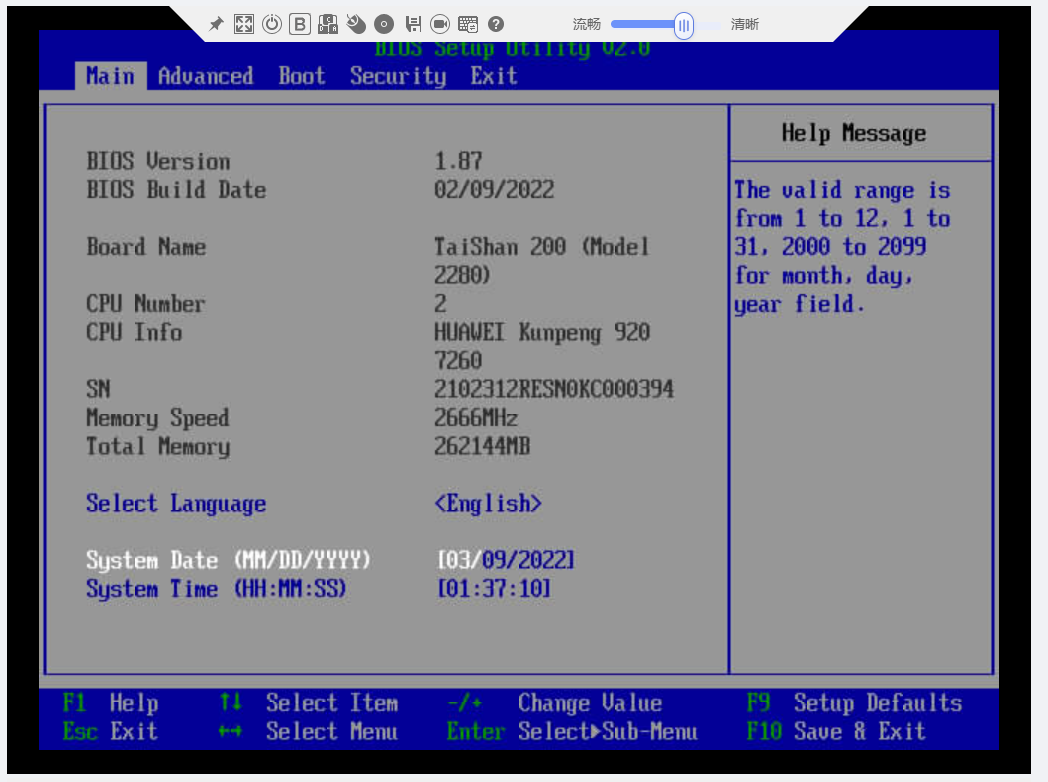This screenshot has height=782, width=1048.
Task: Start screen recording camera icon
Action: (x=440, y=25)
